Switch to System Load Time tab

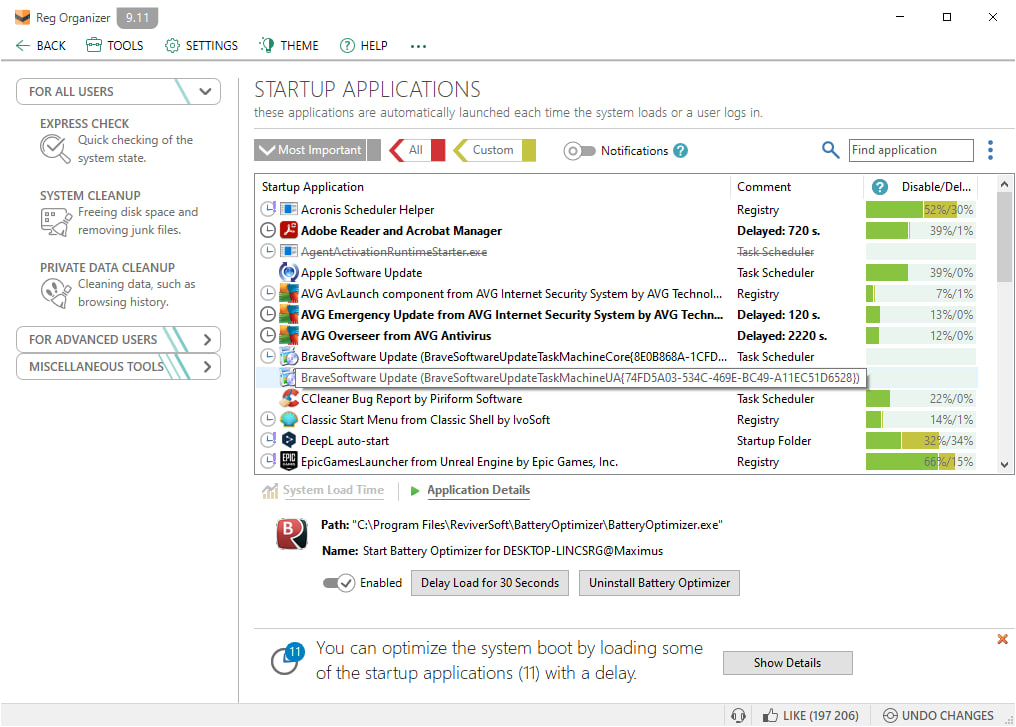tap(333, 490)
